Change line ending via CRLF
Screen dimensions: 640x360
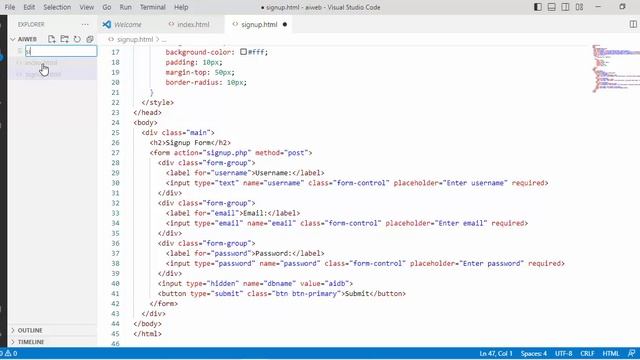[x=587, y=353]
